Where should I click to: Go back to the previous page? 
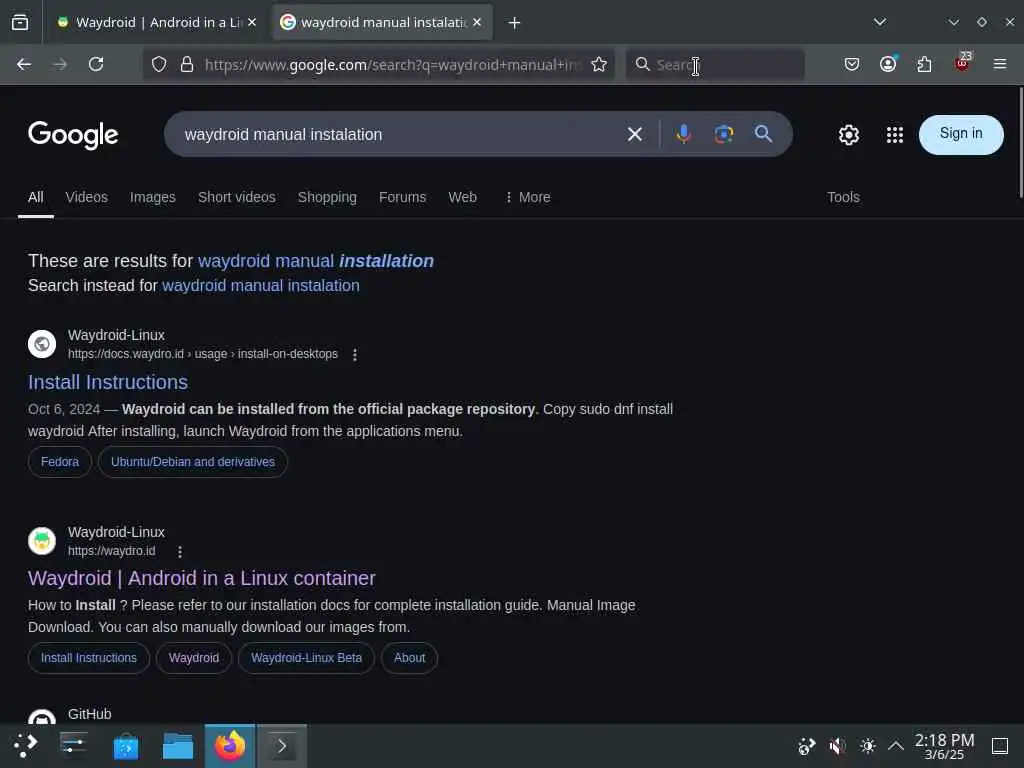click(x=24, y=64)
